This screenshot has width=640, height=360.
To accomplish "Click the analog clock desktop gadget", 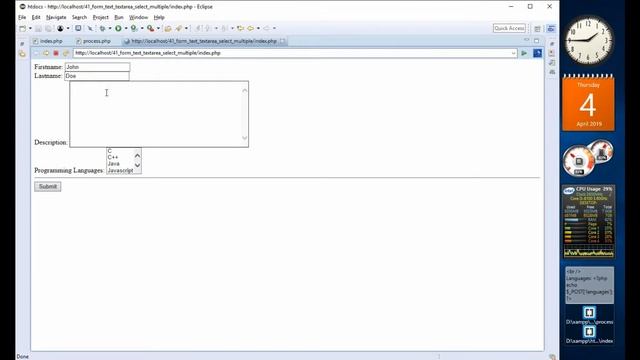I will [588, 41].
